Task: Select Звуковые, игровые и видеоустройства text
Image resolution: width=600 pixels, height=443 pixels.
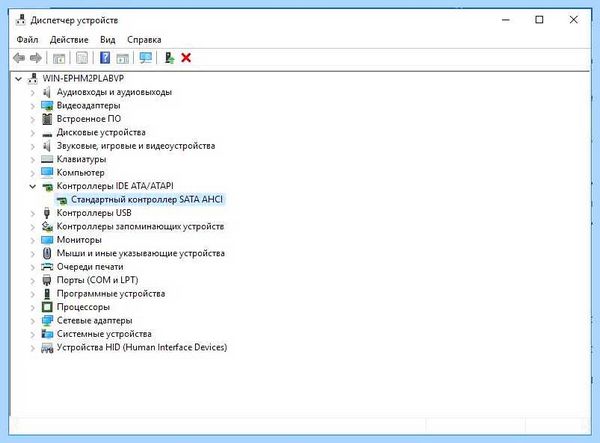Action: click(x=136, y=146)
